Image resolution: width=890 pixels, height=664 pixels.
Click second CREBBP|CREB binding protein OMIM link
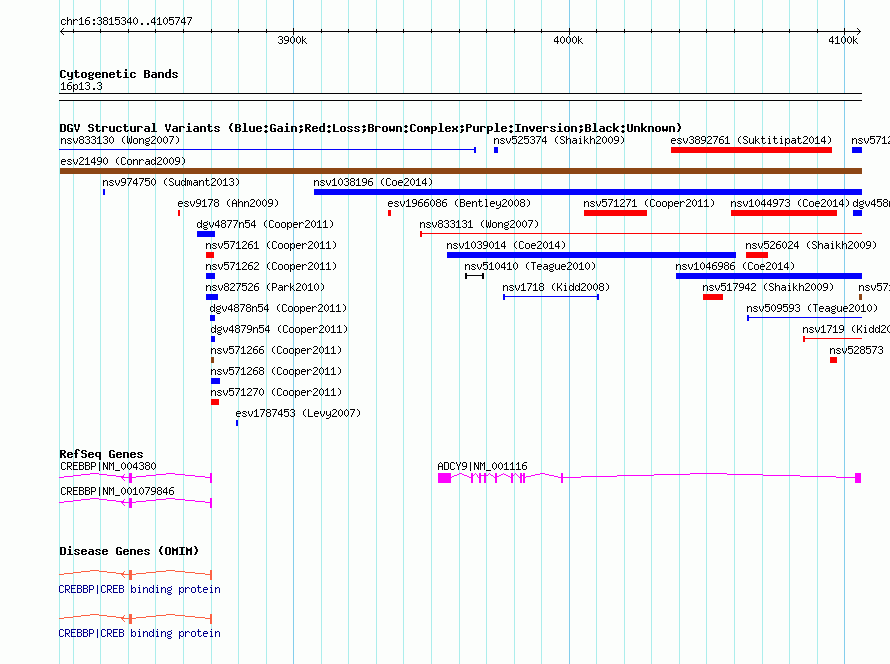point(140,633)
